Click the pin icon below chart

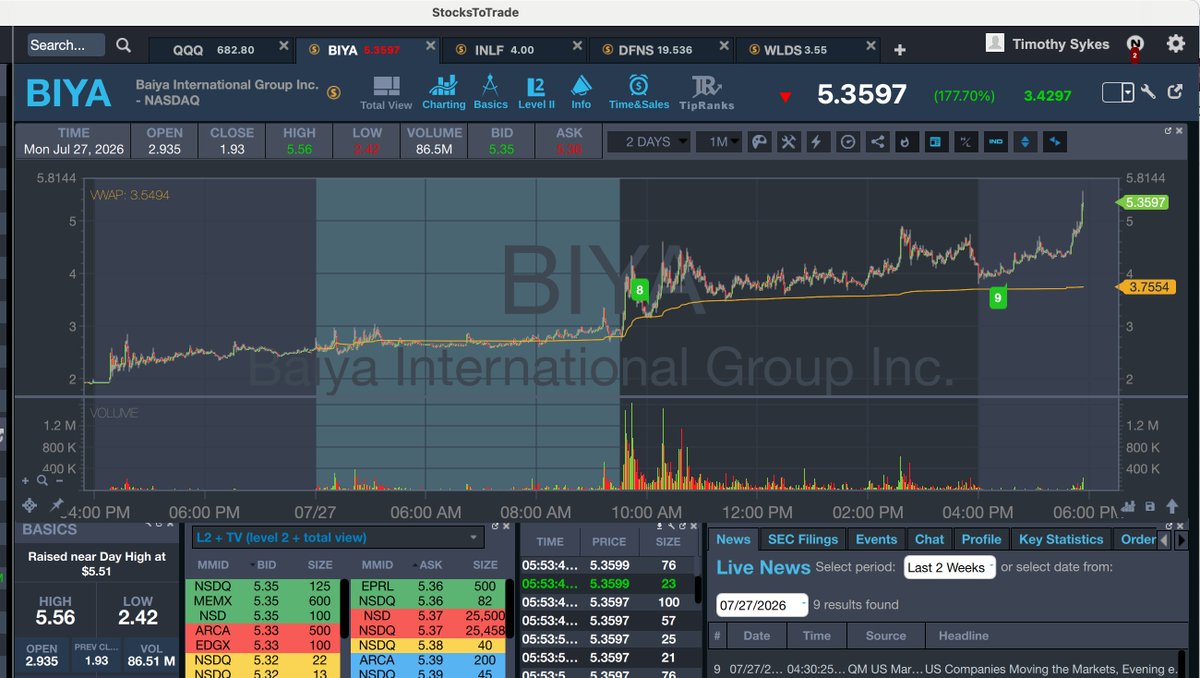tap(57, 505)
